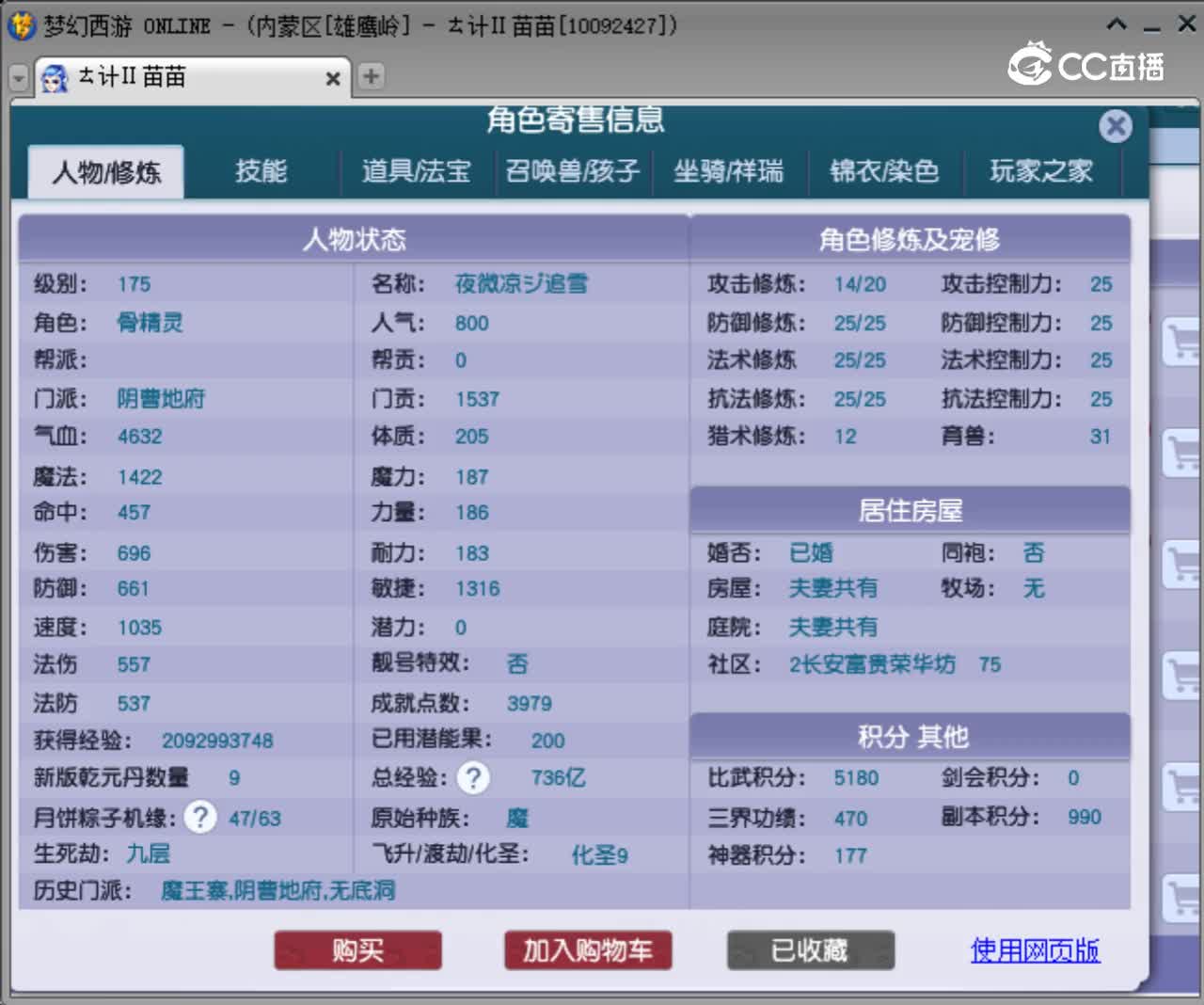The image size is (1204, 1005).
Task: Click the help icon next to 月饼粽子机缘
Action: click(199, 817)
